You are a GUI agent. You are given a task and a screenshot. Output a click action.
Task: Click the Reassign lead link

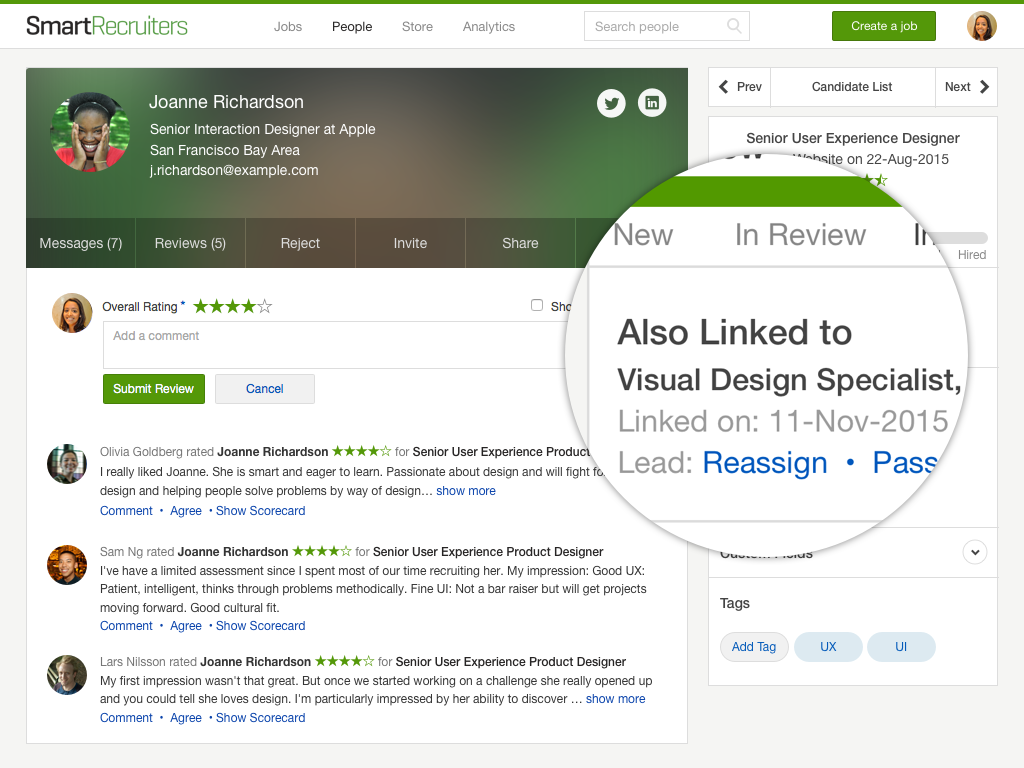click(x=765, y=463)
